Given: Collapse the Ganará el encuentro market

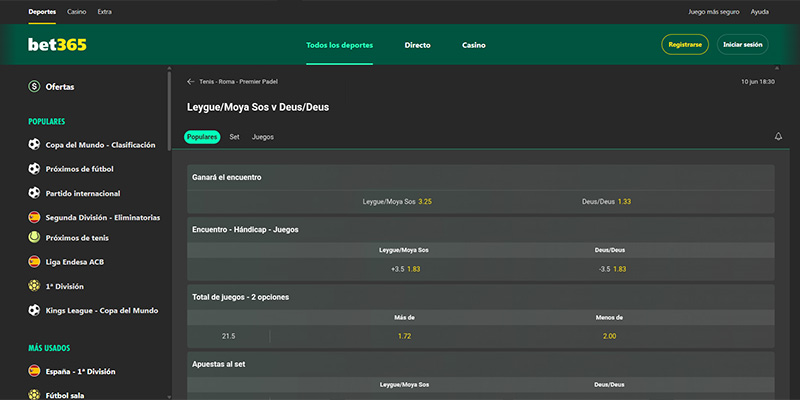Looking at the screenshot, I should pyautogui.click(x=480, y=177).
